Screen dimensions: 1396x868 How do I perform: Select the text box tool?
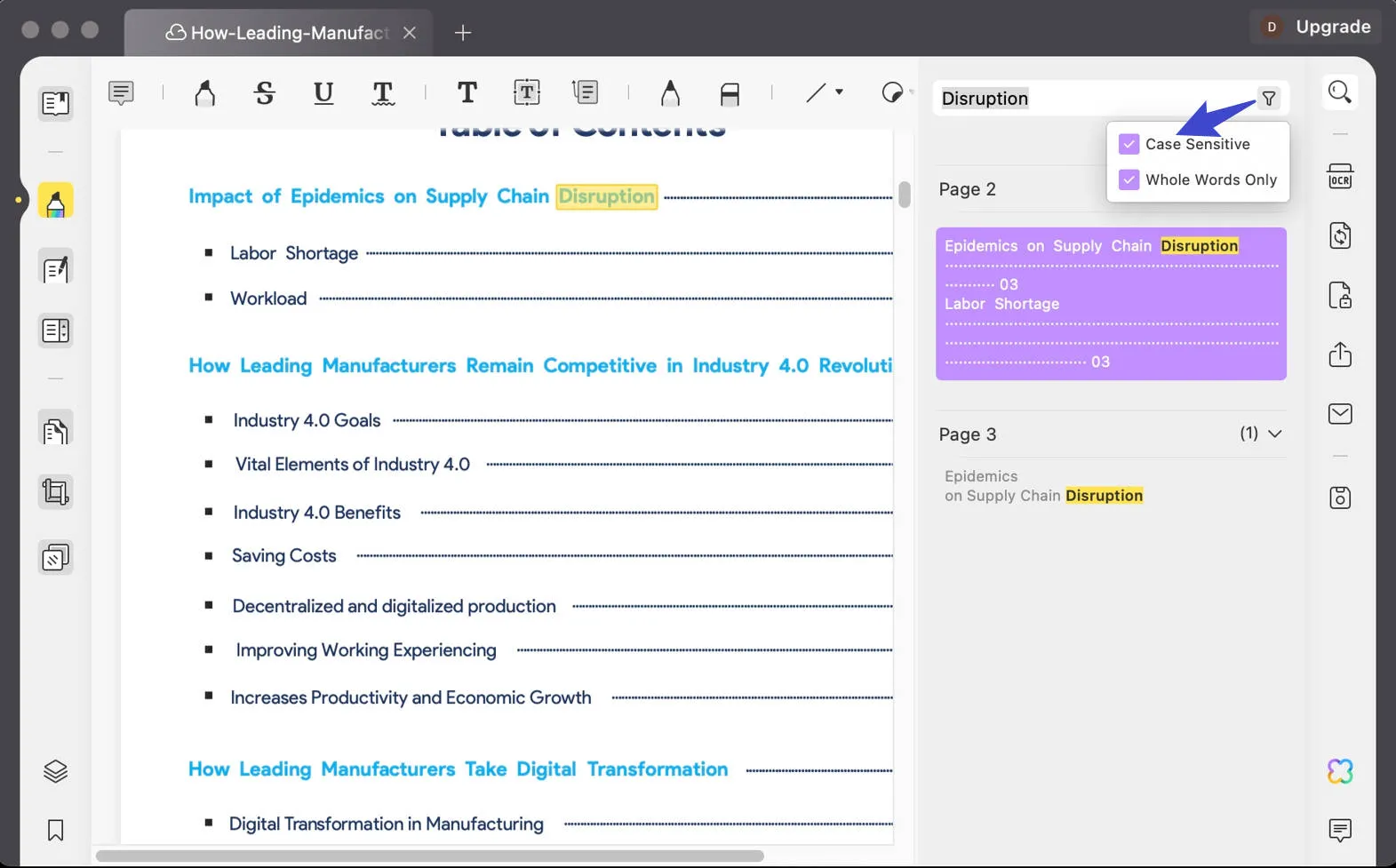tap(527, 92)
